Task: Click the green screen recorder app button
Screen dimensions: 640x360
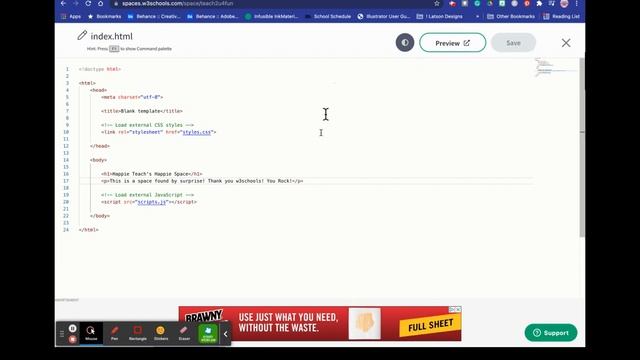Action: (x=208, y=333)
